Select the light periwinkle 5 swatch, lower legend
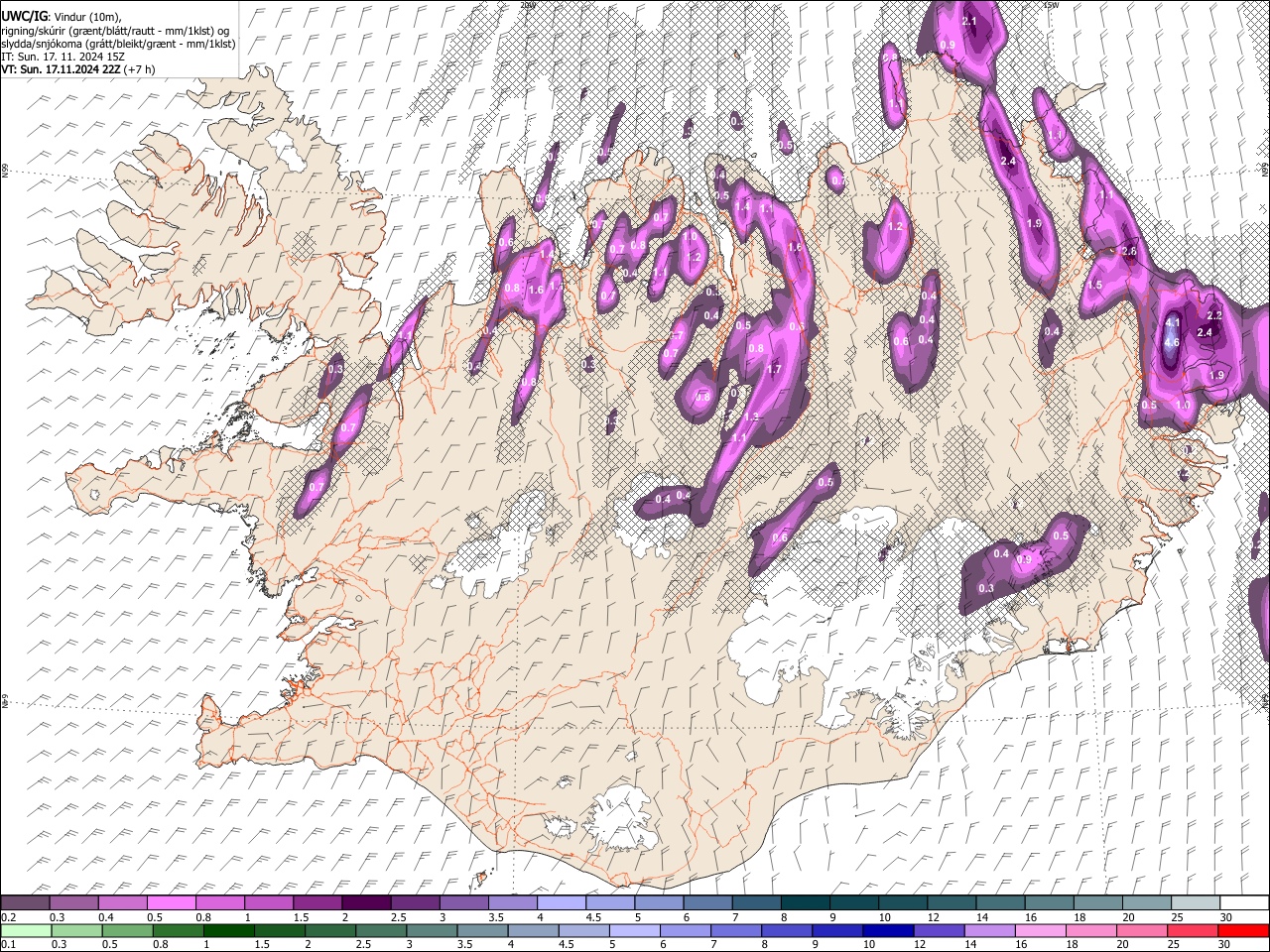This screenshot has height=952, width=1270. click(633, 930)
